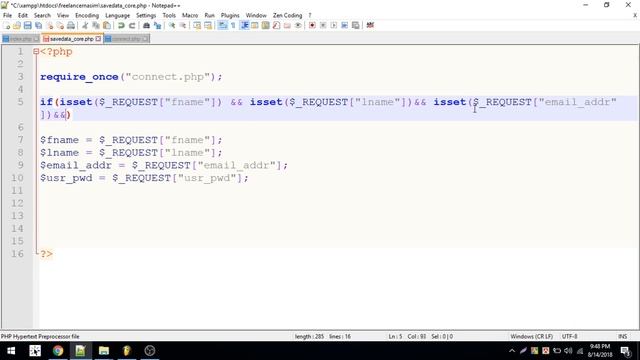
Task: Cut selection with the scissors icon
Action: point(85,25)
